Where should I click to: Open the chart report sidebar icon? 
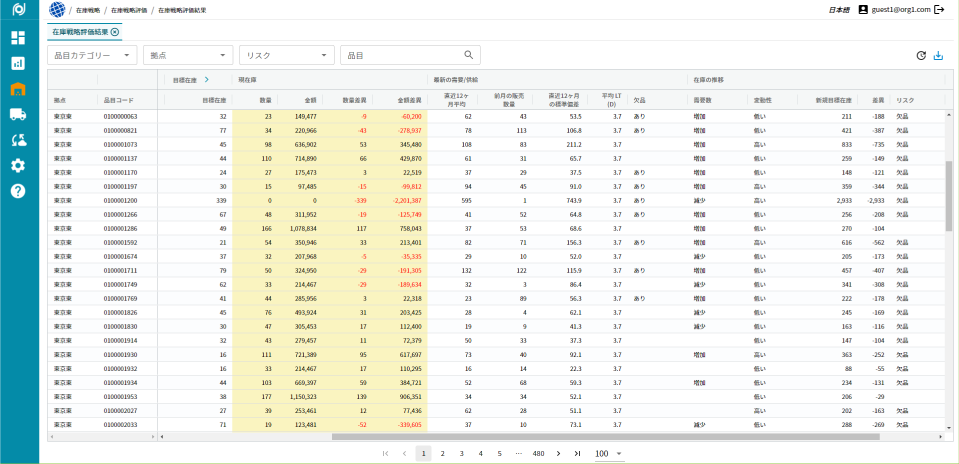tap(18, 63)
